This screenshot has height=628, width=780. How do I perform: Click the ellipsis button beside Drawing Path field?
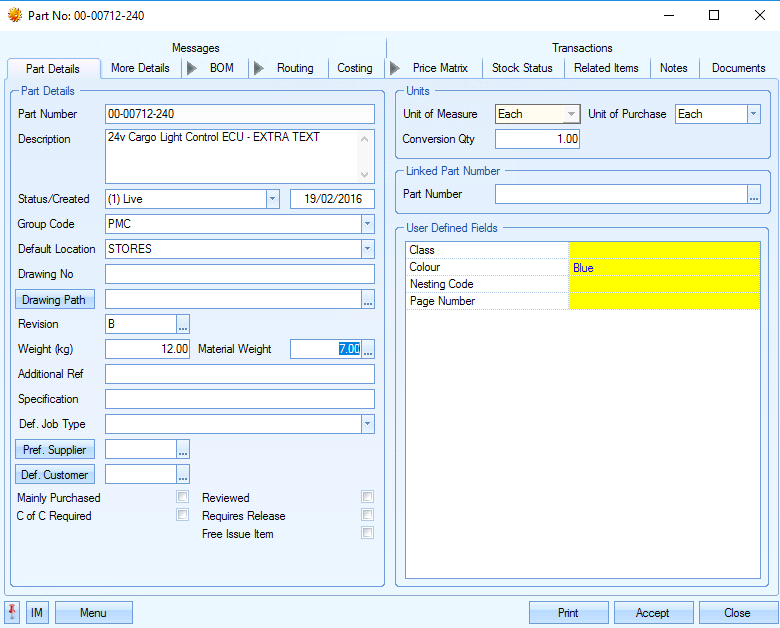click(x=368, y=299)
